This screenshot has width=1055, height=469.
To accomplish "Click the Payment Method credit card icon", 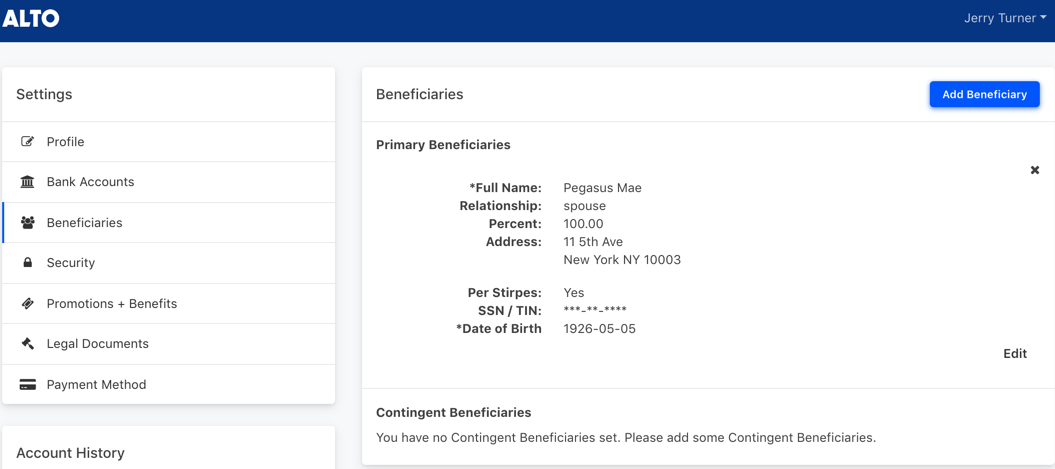I will point(28,385).
